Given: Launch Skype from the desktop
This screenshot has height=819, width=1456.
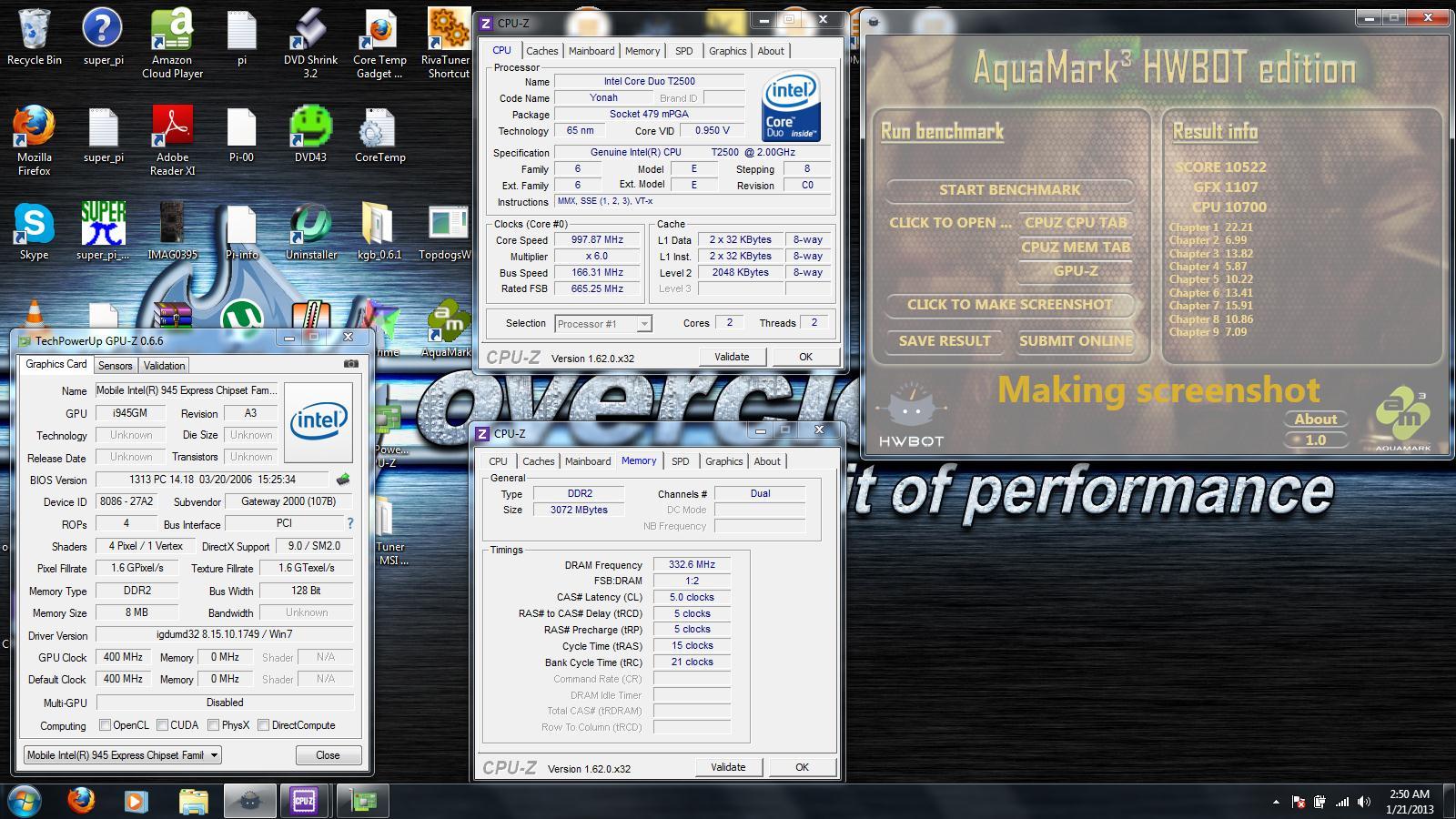Looking at the screenshot, I should pyautogui.click(x=34, y=231).
